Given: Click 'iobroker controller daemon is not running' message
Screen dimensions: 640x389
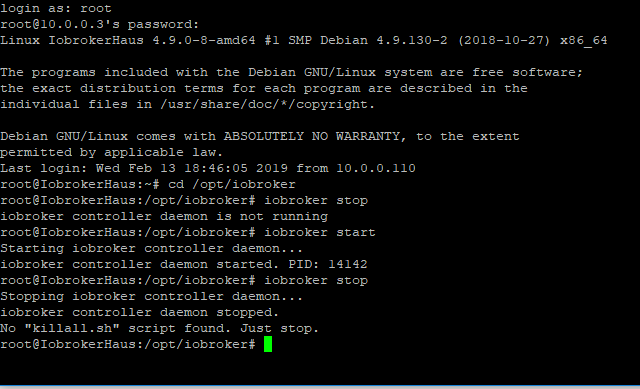Looking at the screenshot, I should (164, 216).
